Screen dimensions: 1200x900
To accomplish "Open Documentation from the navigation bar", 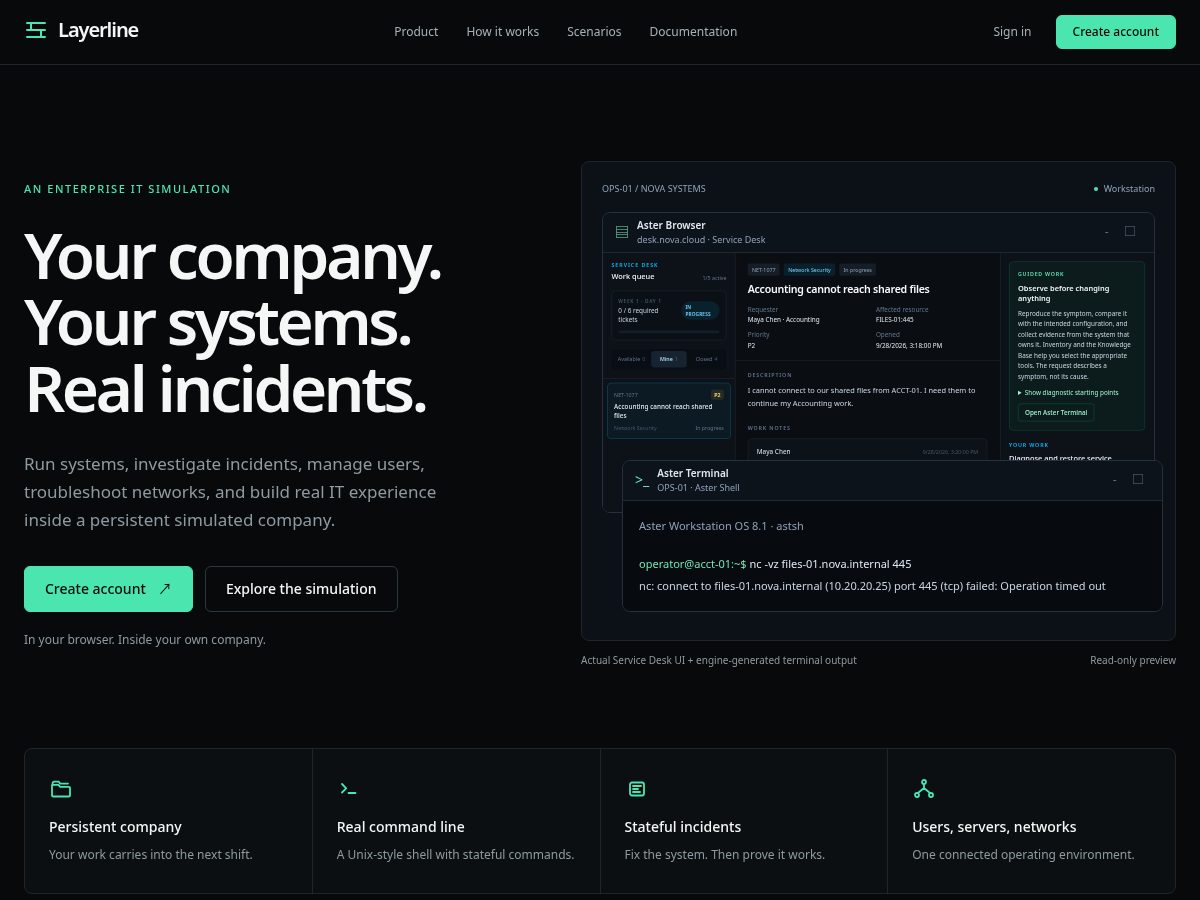I will [693, 31].
